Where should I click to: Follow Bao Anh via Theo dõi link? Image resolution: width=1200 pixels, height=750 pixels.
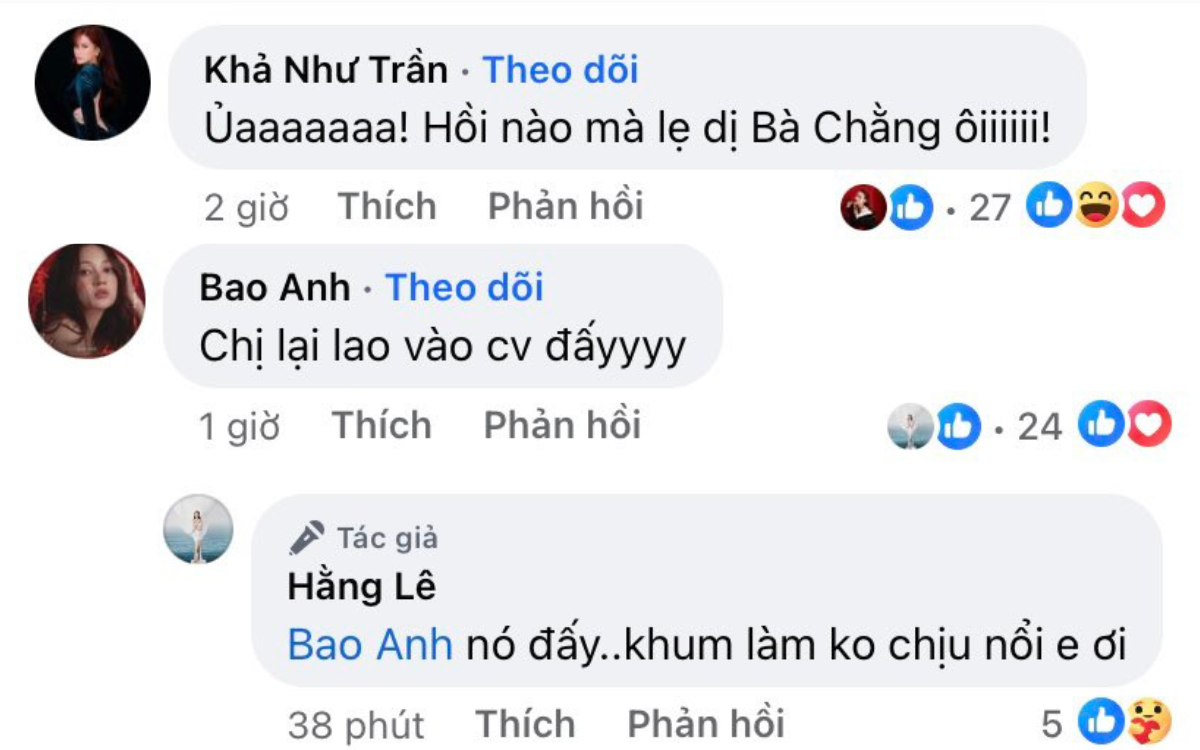(x=464, y=288)
